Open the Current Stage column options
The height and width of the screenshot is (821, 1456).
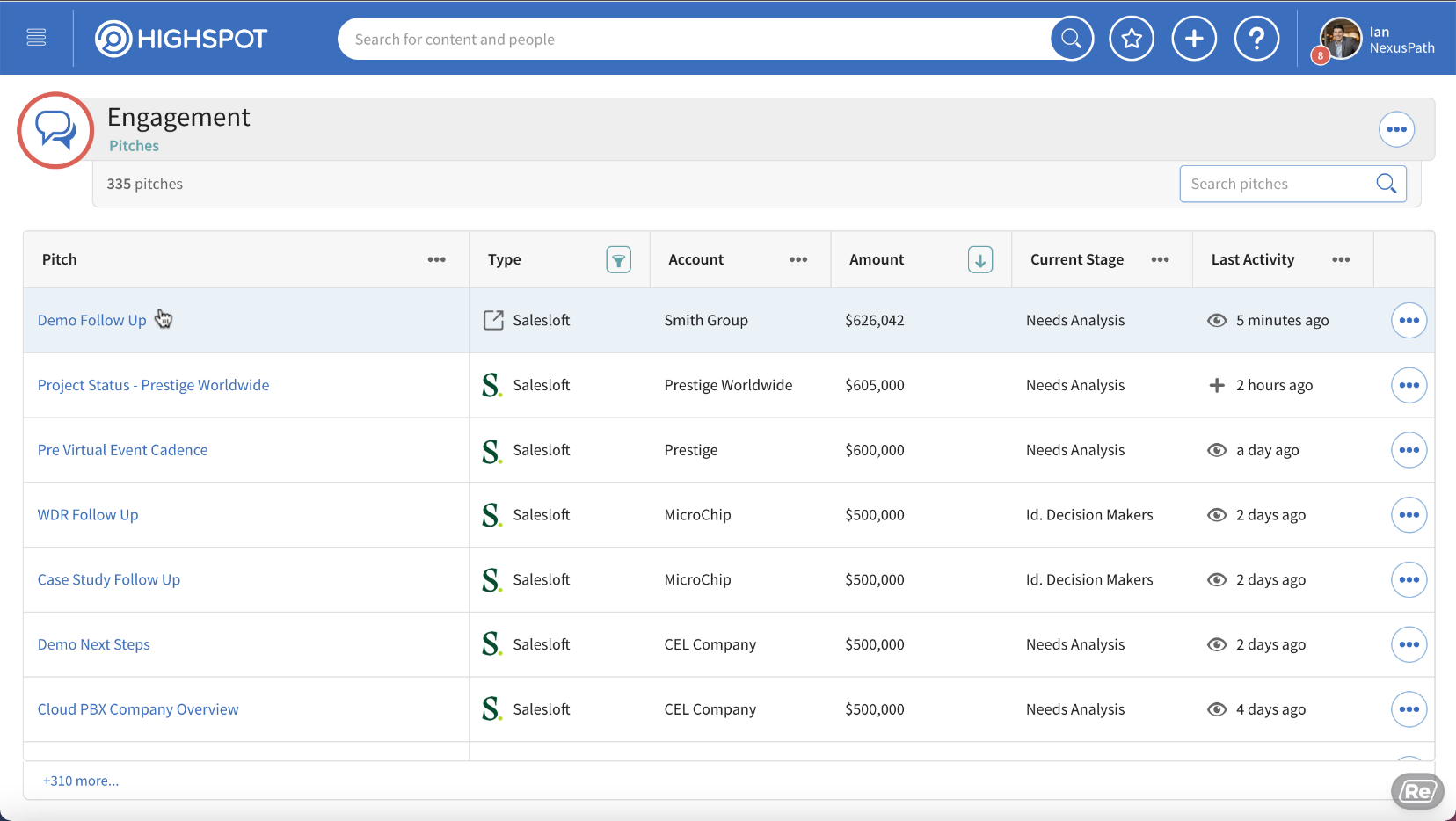1160,260
